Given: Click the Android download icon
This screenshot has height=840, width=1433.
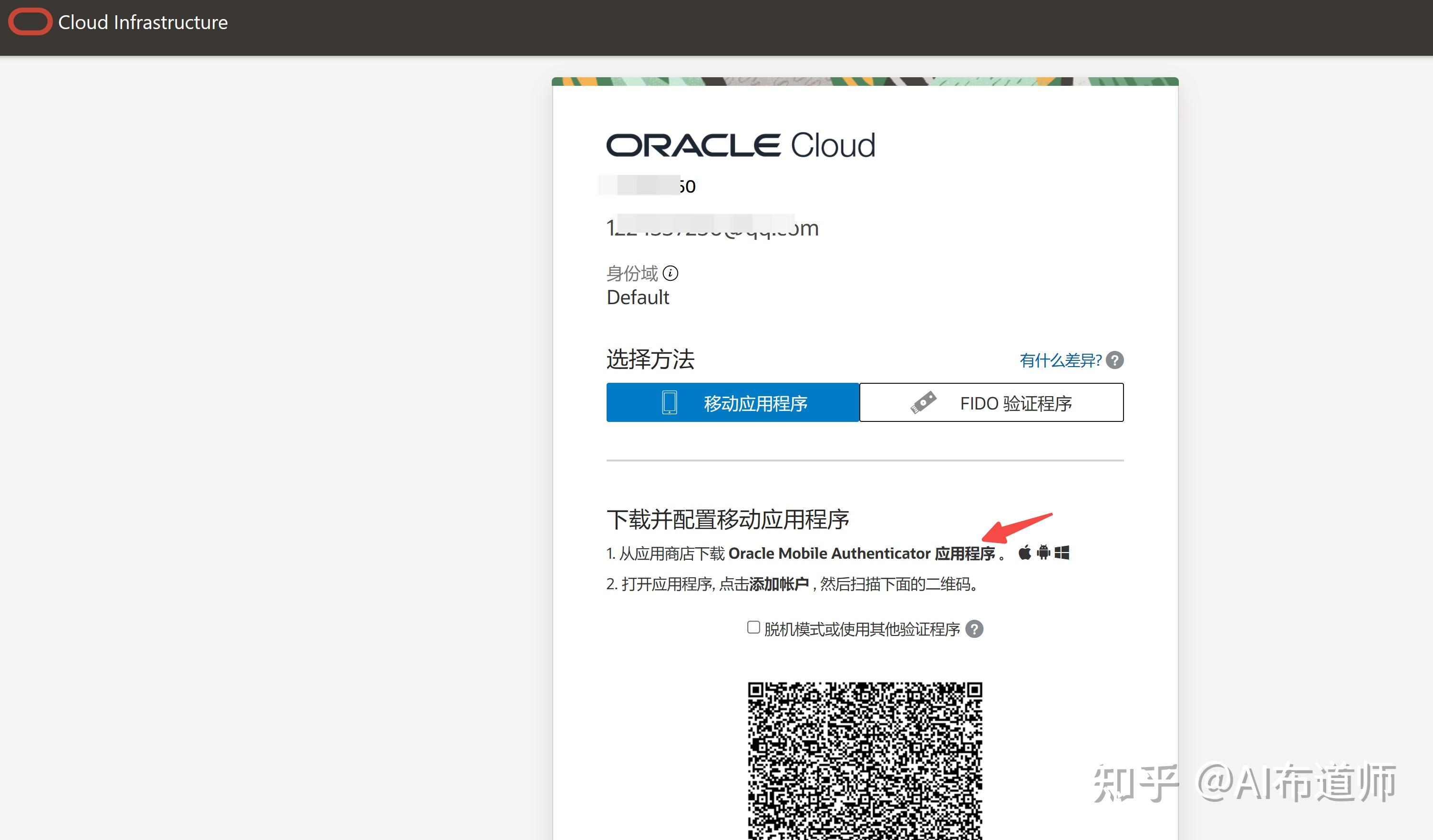Looking at the screenshot, I should pos(1043,552).
